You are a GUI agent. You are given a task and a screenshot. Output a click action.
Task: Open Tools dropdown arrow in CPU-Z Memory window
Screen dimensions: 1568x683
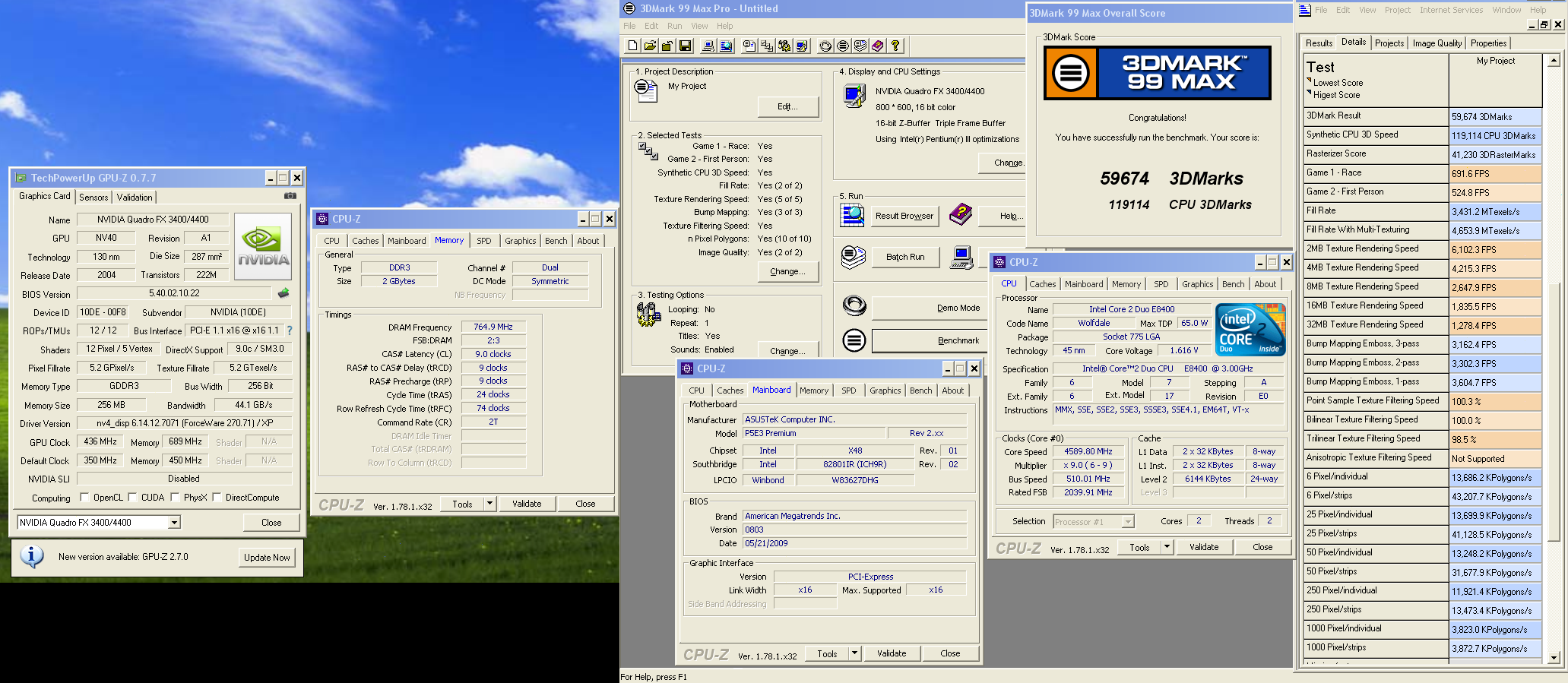click(489, 503)
